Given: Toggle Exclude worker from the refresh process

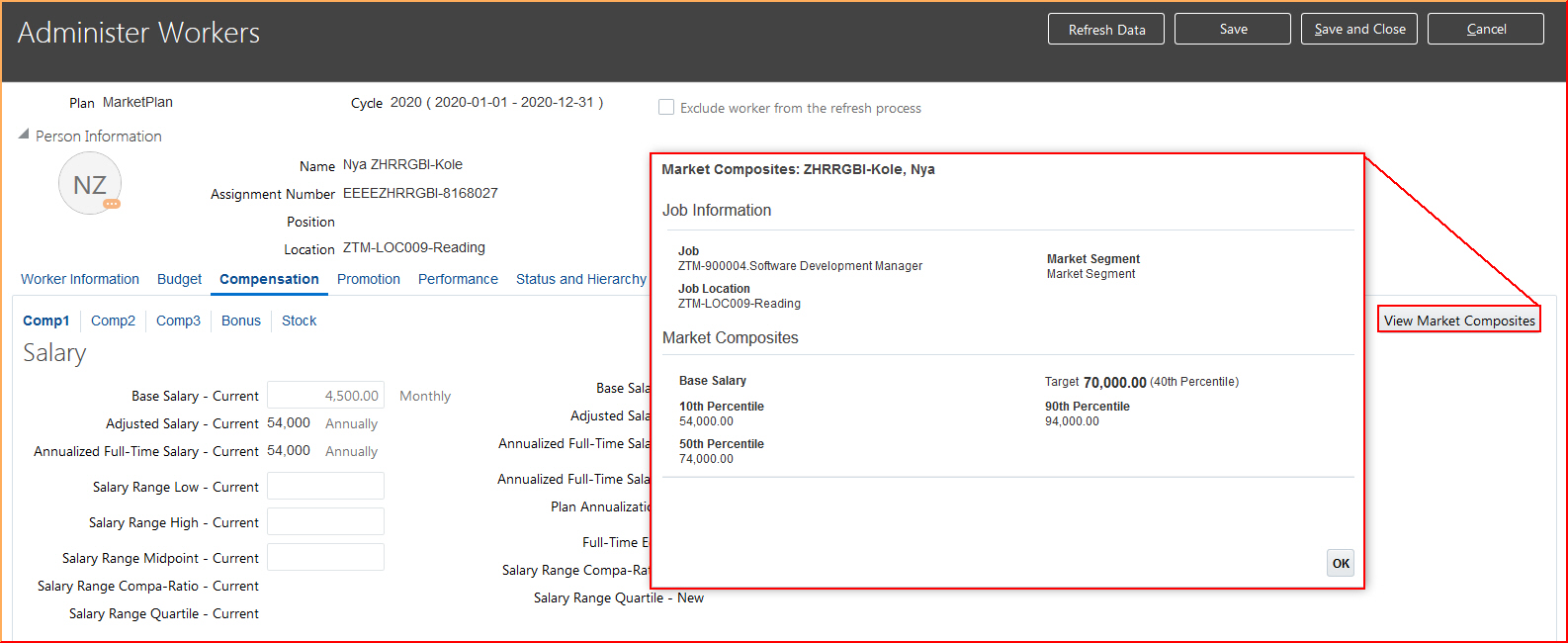Looking at the screenshot, I should (x=666, y=107).
